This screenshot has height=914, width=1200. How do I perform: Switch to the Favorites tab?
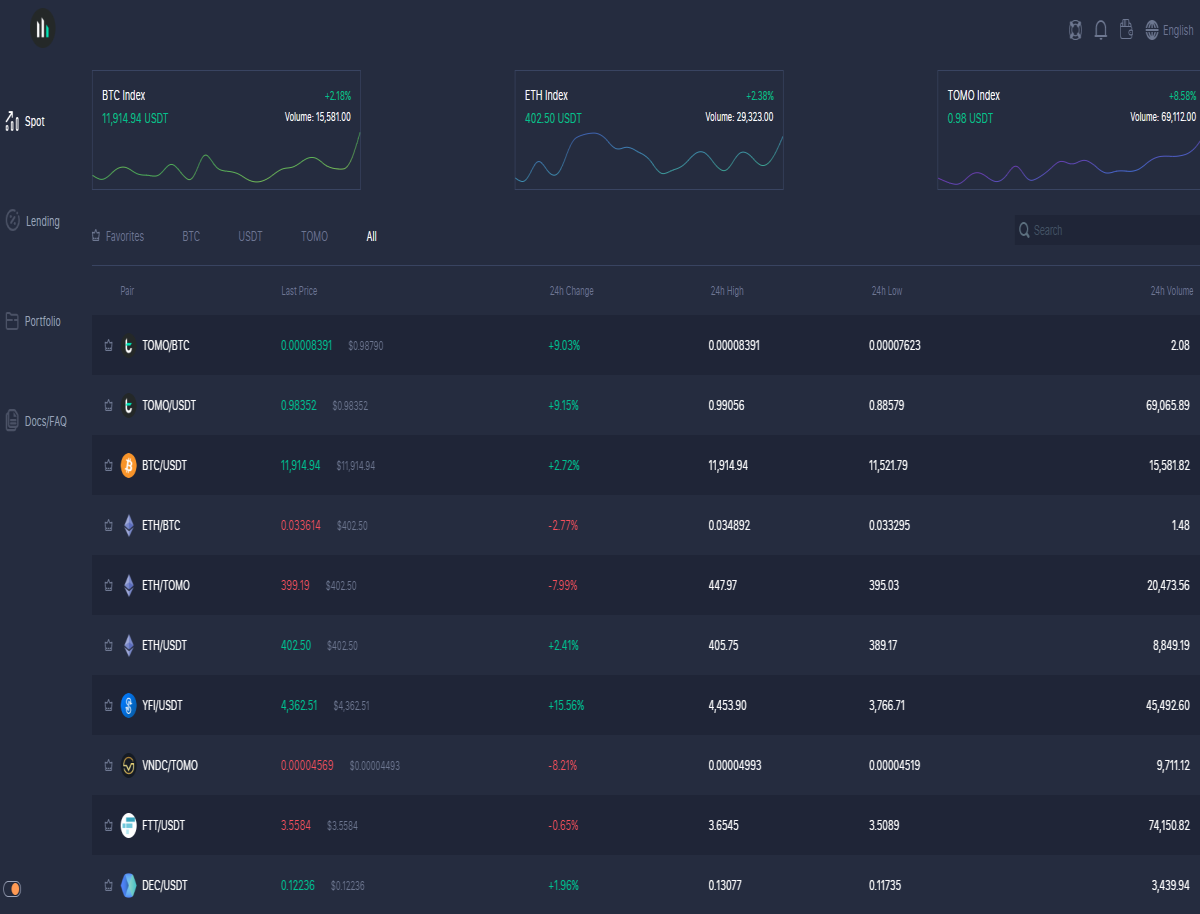coord(118,237)
